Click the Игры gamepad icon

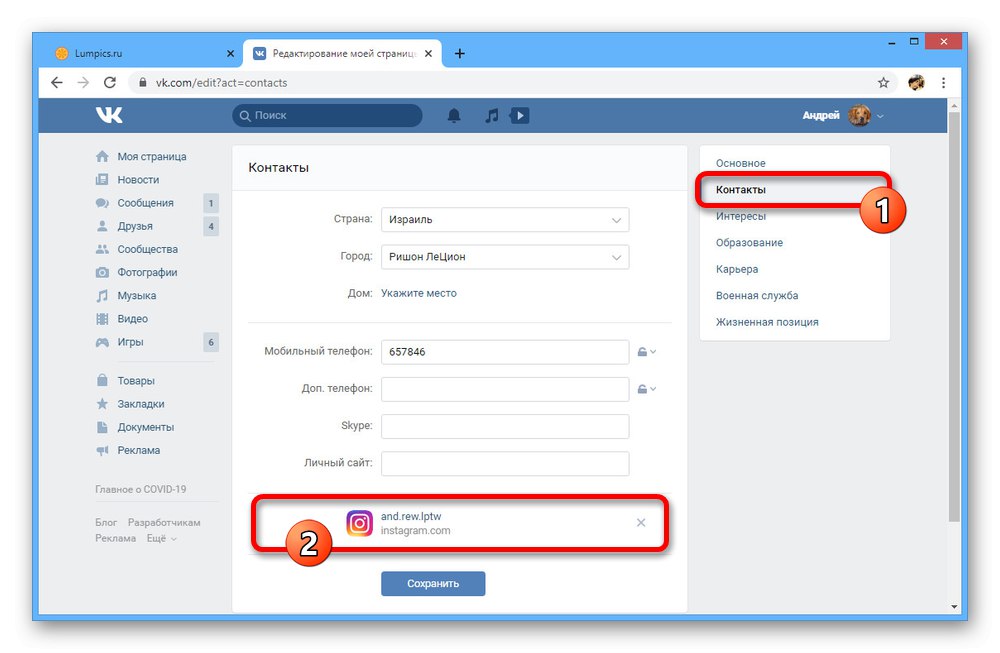(102, 342)
